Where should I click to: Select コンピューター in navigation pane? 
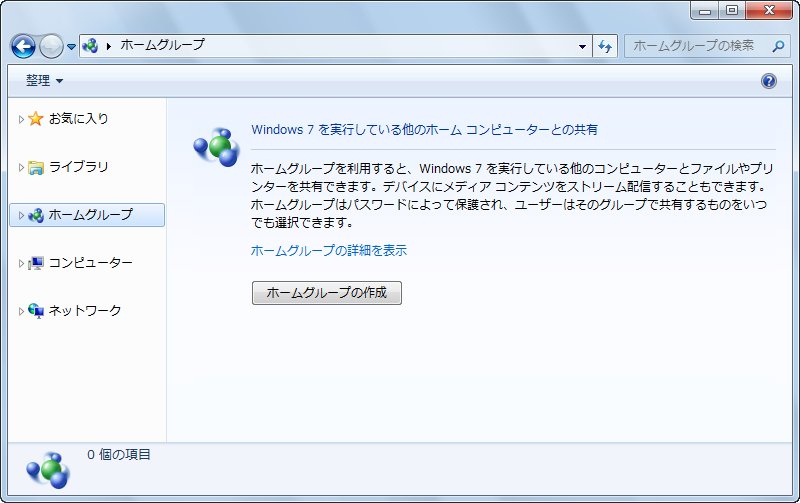(x=90, y=263)
